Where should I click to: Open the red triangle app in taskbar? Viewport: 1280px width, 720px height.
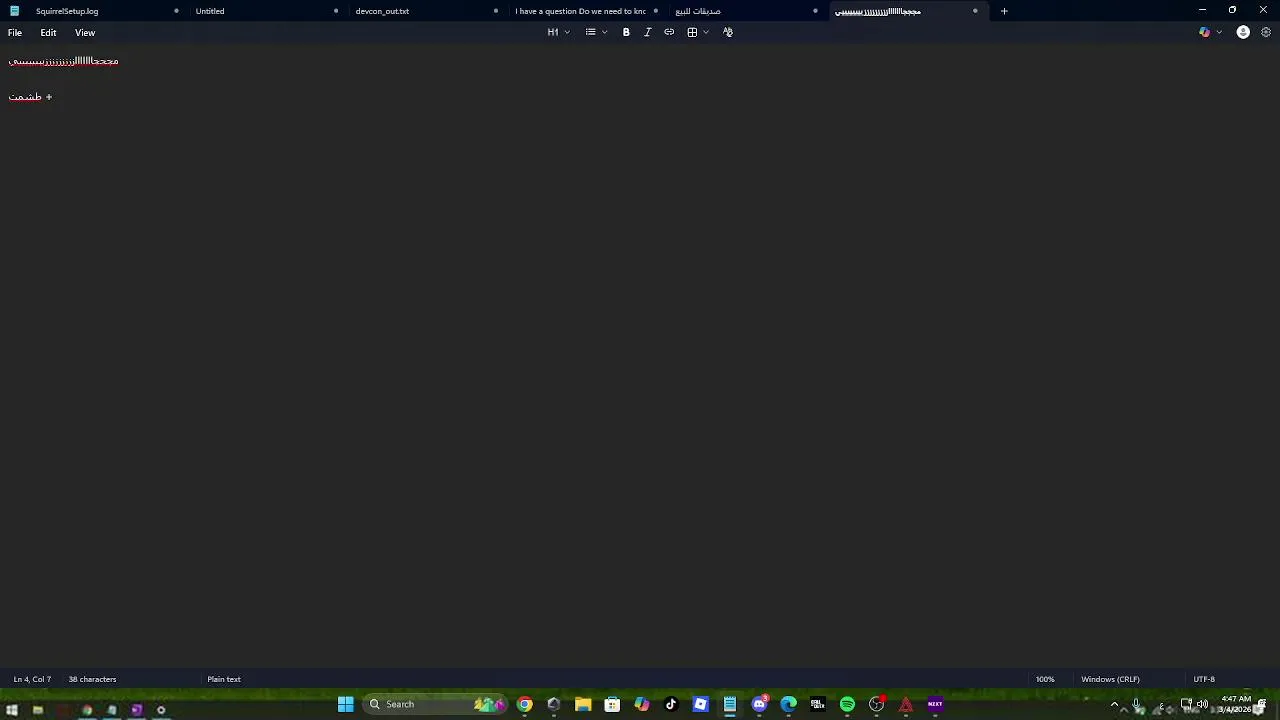(906, 704)
